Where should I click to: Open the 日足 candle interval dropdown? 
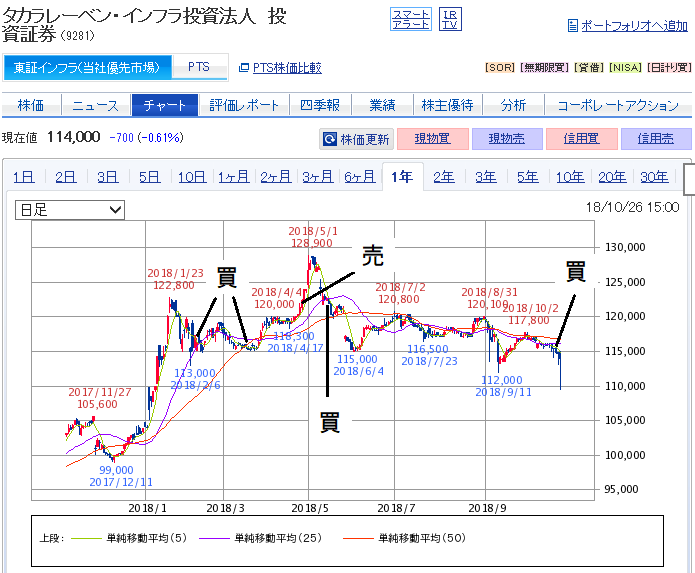[70, 210]
